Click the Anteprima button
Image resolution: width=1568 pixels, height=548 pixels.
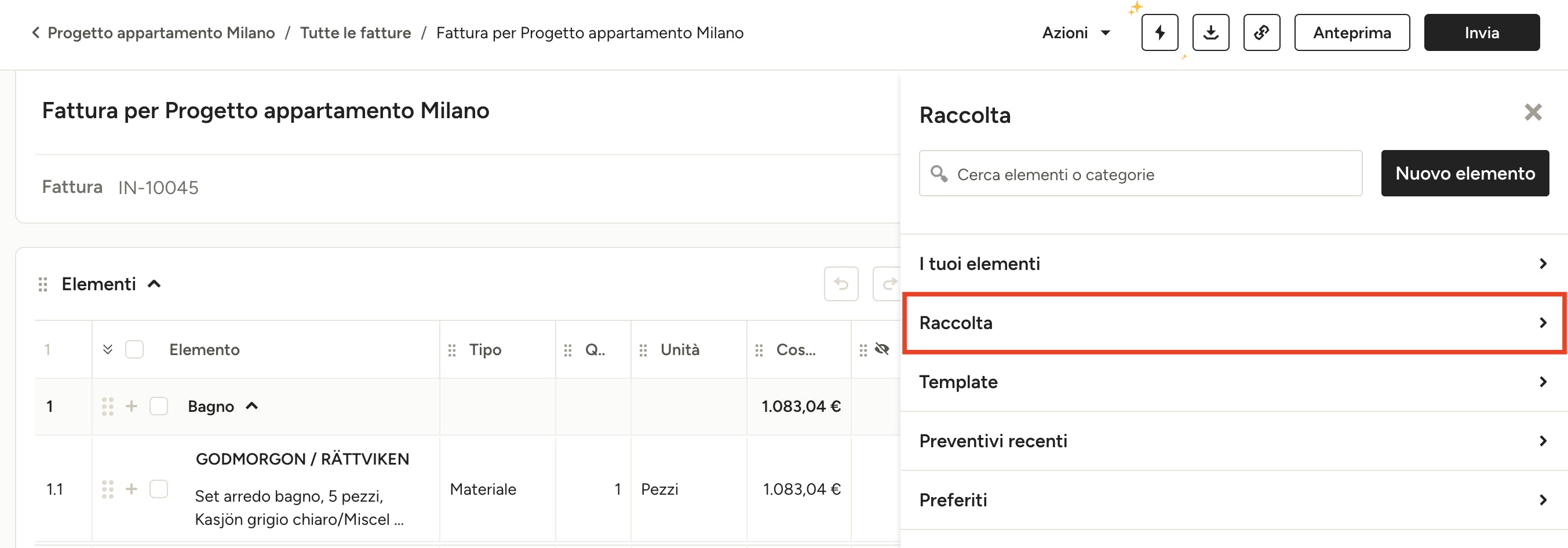pos(1352,32)
